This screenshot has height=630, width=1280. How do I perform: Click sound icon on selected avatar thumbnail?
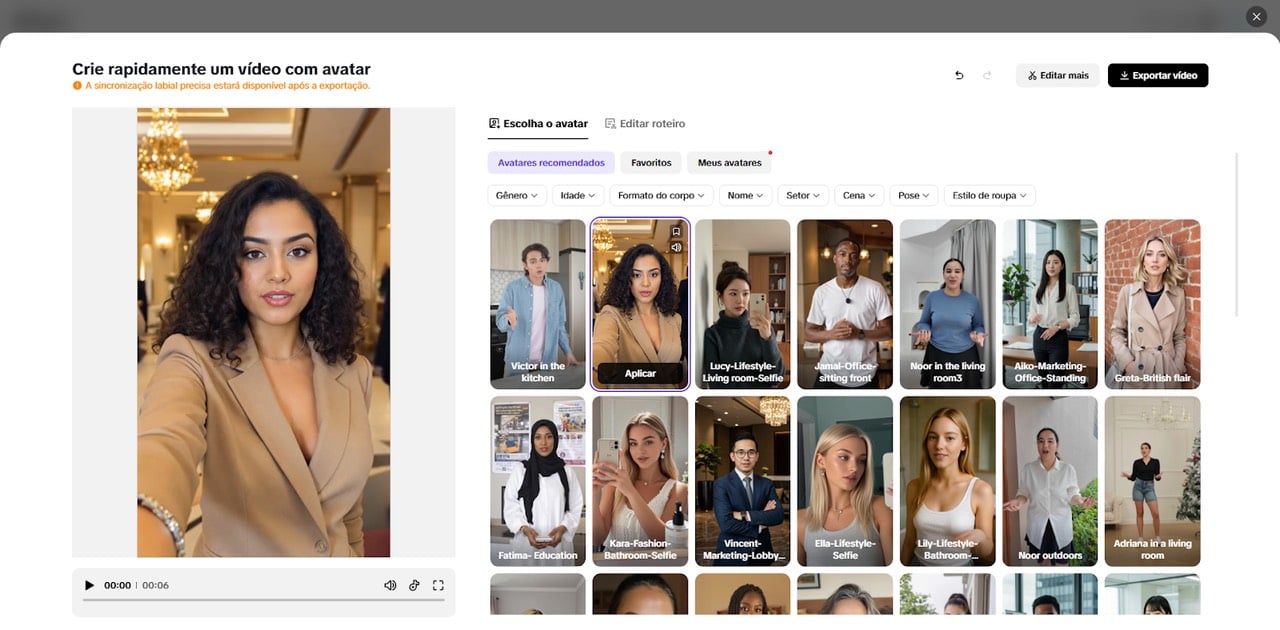[676, 247]
